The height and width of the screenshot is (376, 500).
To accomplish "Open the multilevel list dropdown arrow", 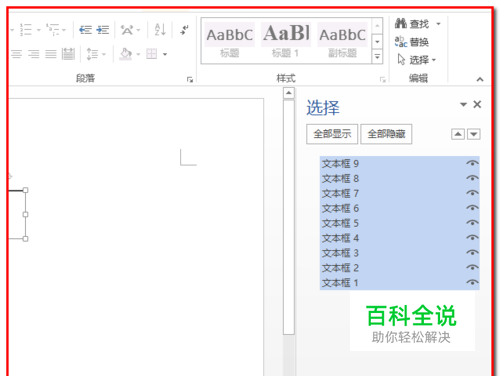I will click(64, 30).
